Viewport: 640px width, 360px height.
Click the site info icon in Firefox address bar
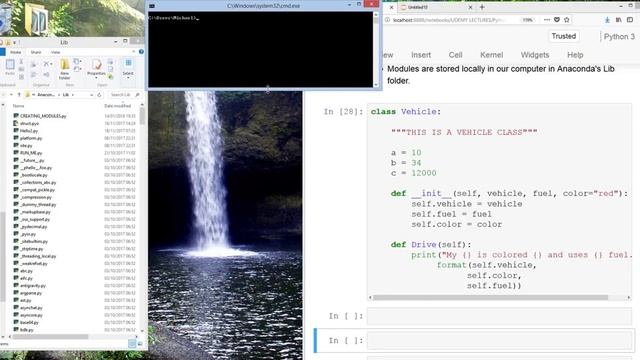coord(387,20)
